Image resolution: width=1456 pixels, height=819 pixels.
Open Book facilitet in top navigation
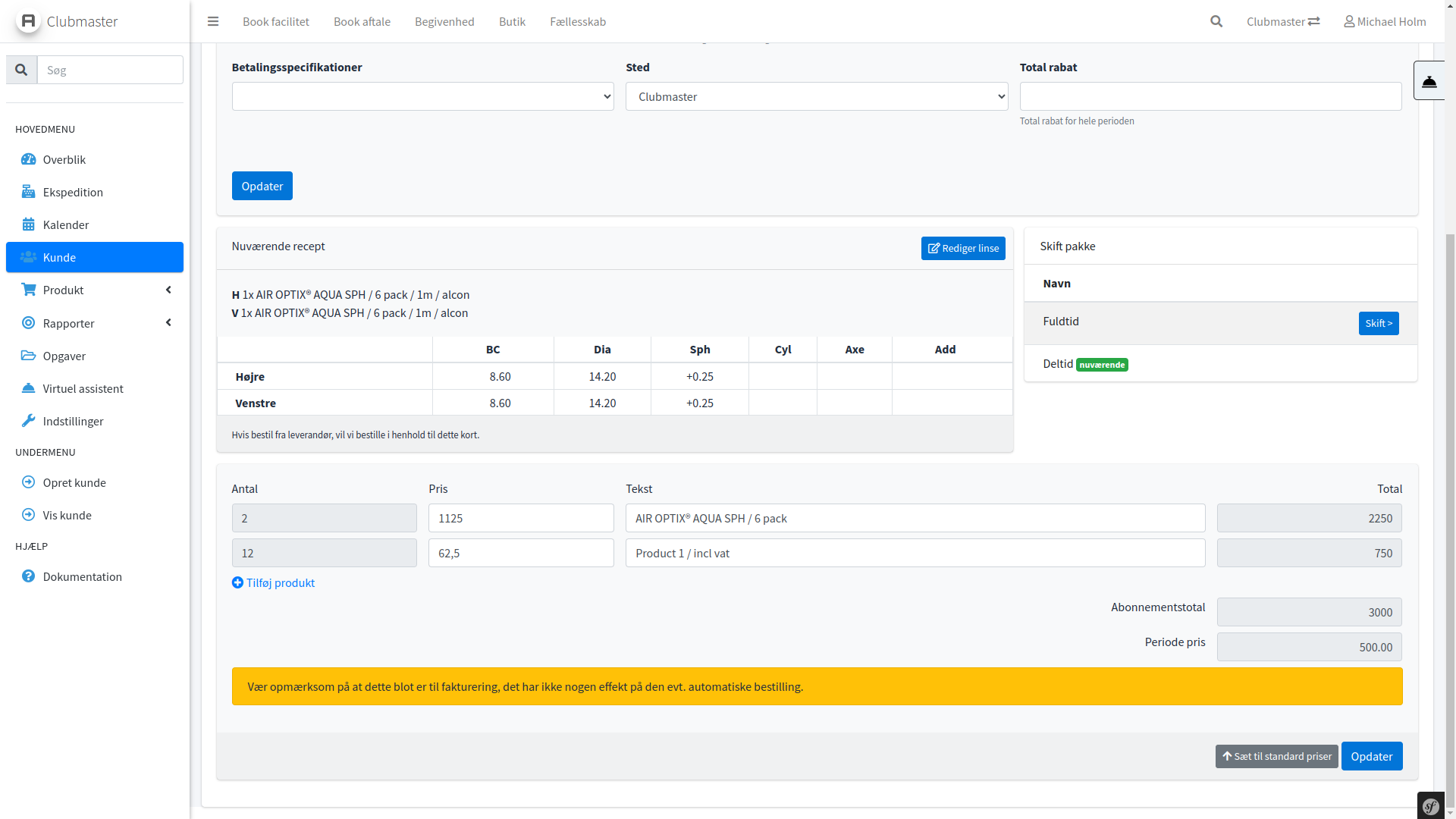click(276, 21)
